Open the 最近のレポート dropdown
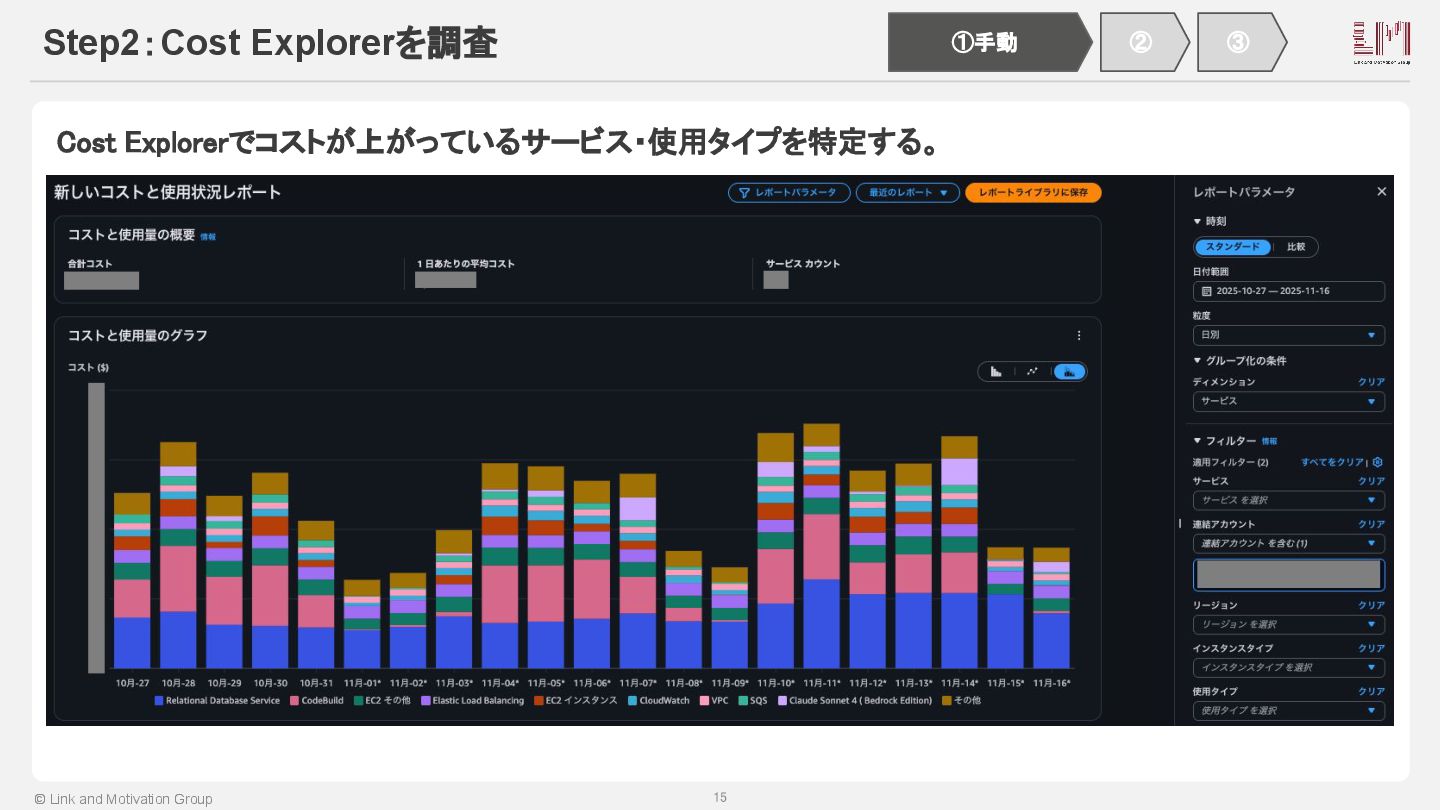This screenshot has width=1440, height=810. pyautogui.click(x=908, y=193)
